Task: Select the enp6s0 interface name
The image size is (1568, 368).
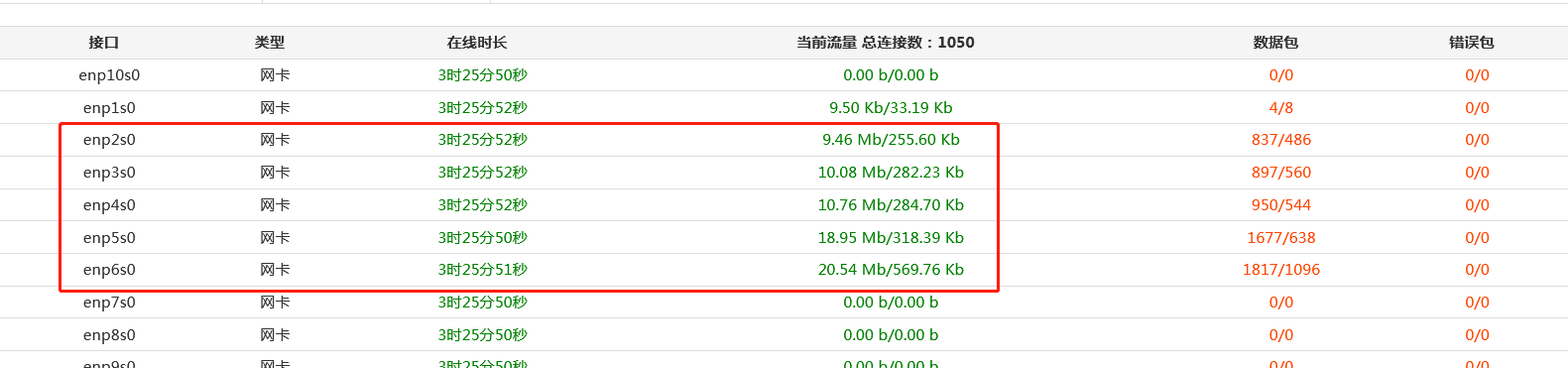Action: pyautogui.click(x=109, y=270)
